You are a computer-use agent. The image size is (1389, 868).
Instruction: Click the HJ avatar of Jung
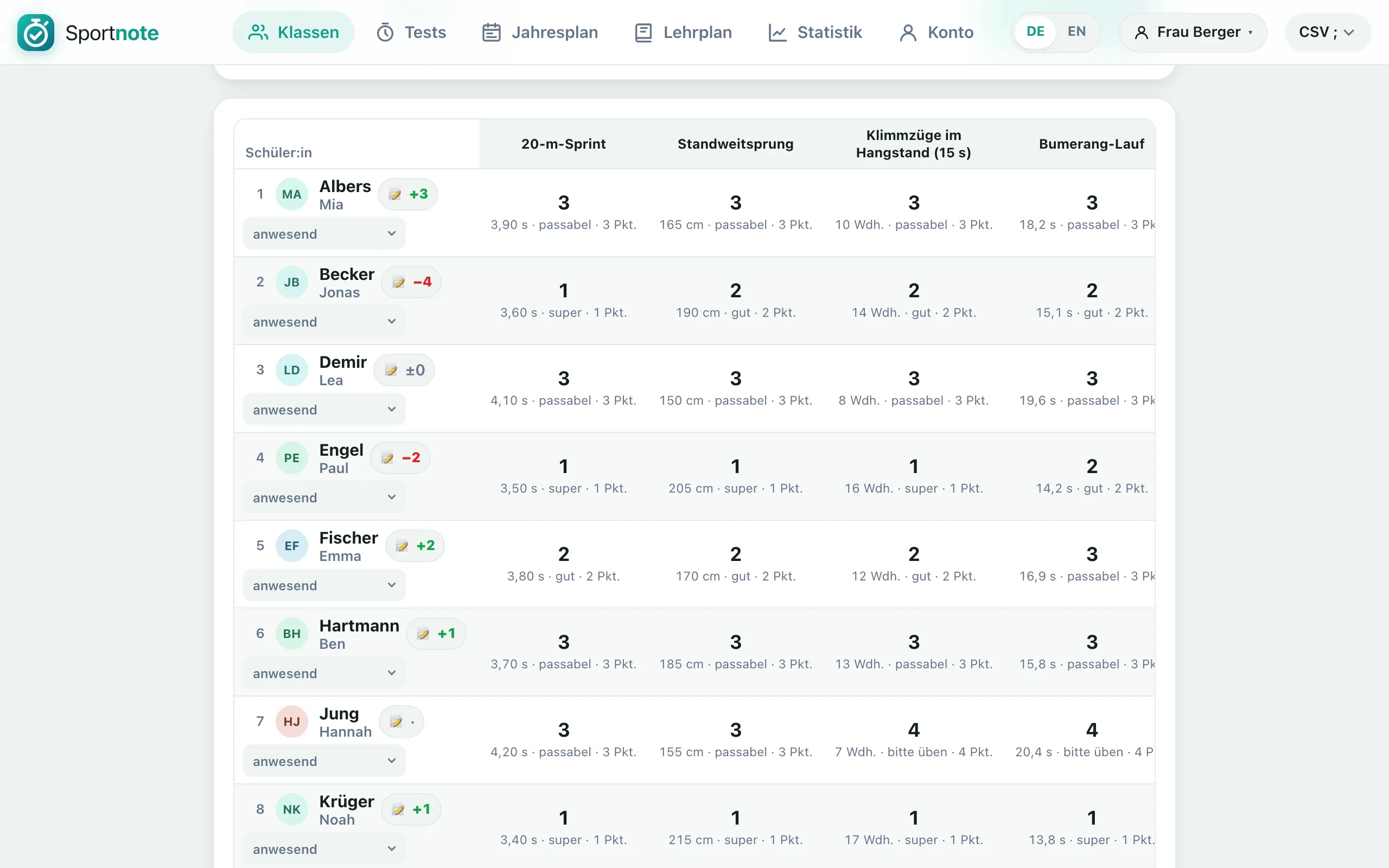click(x=291, y=721)
